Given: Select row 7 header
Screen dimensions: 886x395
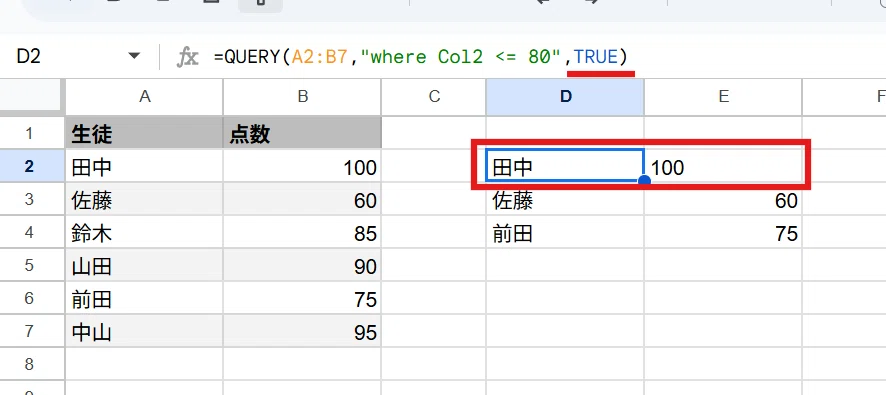Looking at the screenshot, I should coord(29,332).
